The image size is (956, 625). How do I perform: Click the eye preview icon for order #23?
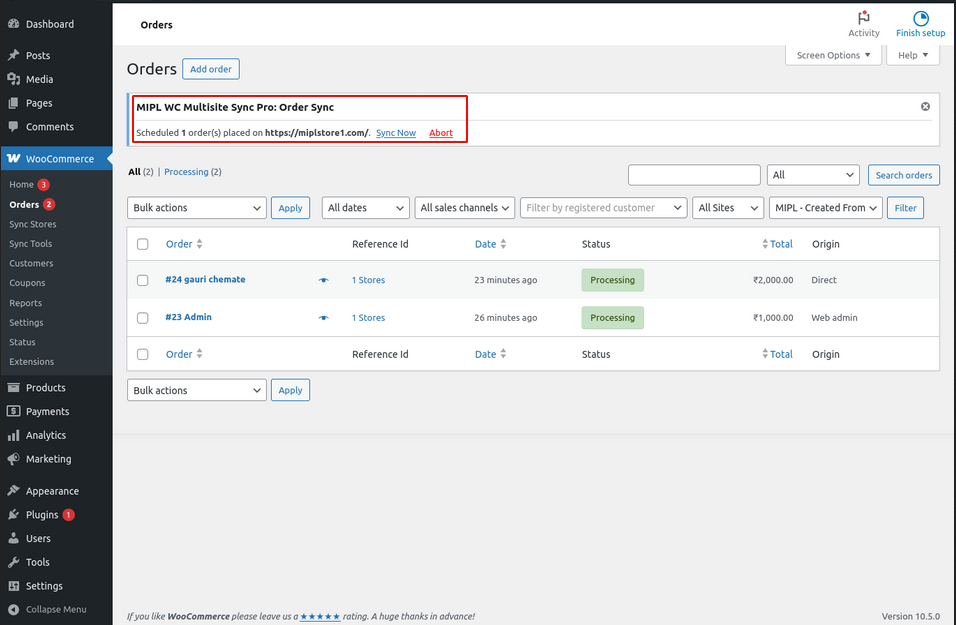(323, 318)
